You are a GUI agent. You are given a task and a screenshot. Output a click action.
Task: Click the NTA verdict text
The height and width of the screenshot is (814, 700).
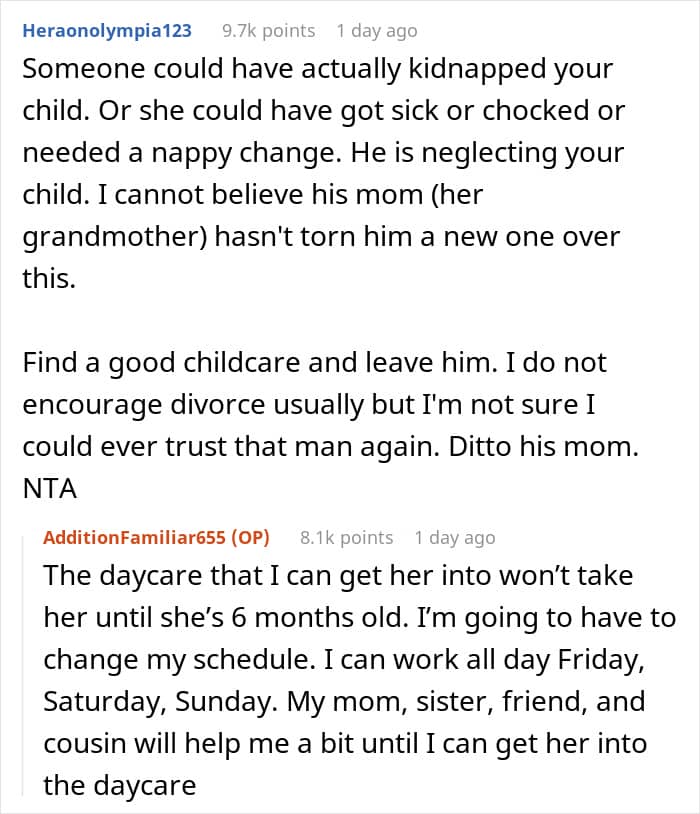[50, 489]
